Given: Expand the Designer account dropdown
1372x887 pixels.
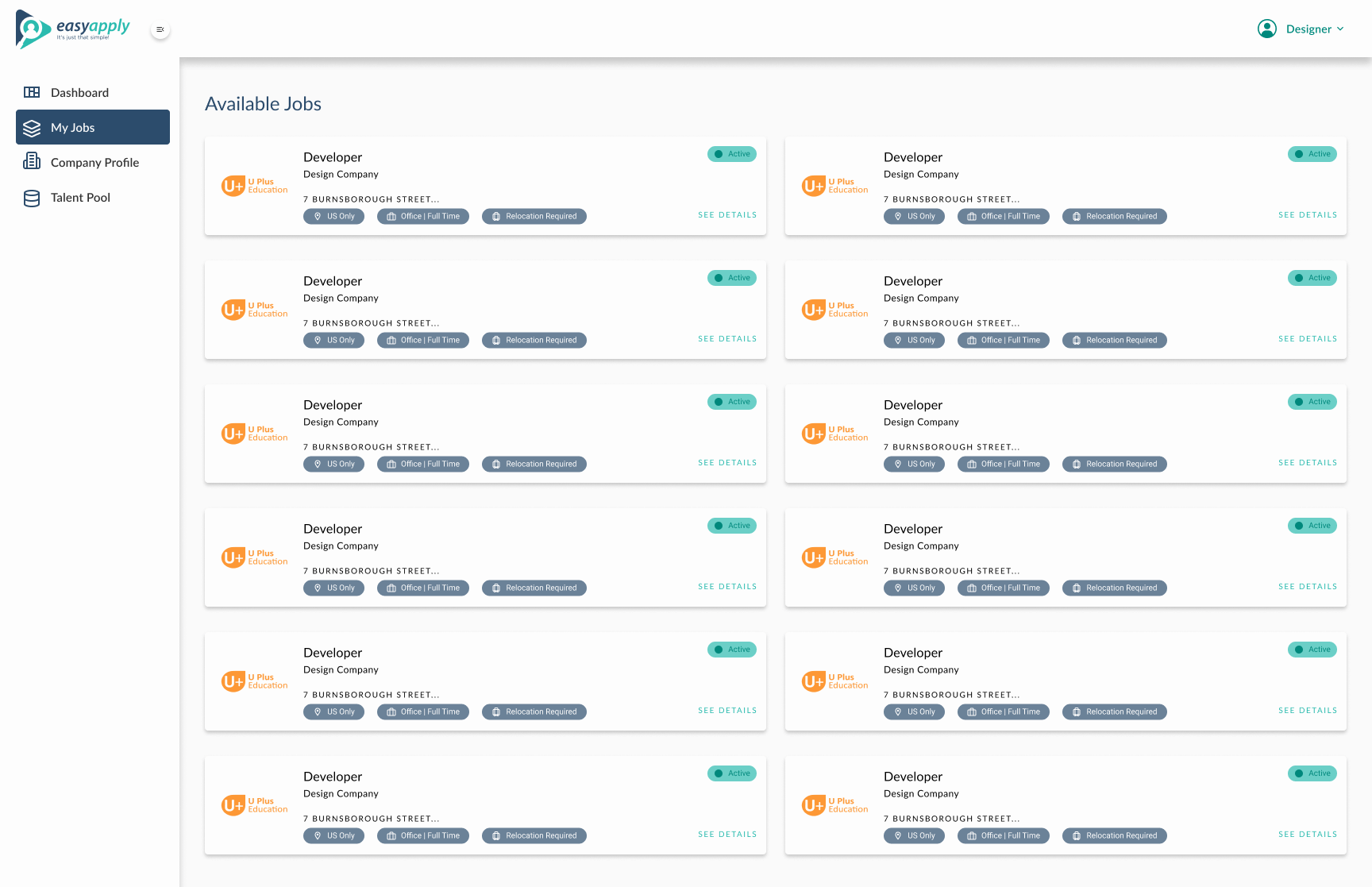Looking at the screenshot, I should (1308, 29).
